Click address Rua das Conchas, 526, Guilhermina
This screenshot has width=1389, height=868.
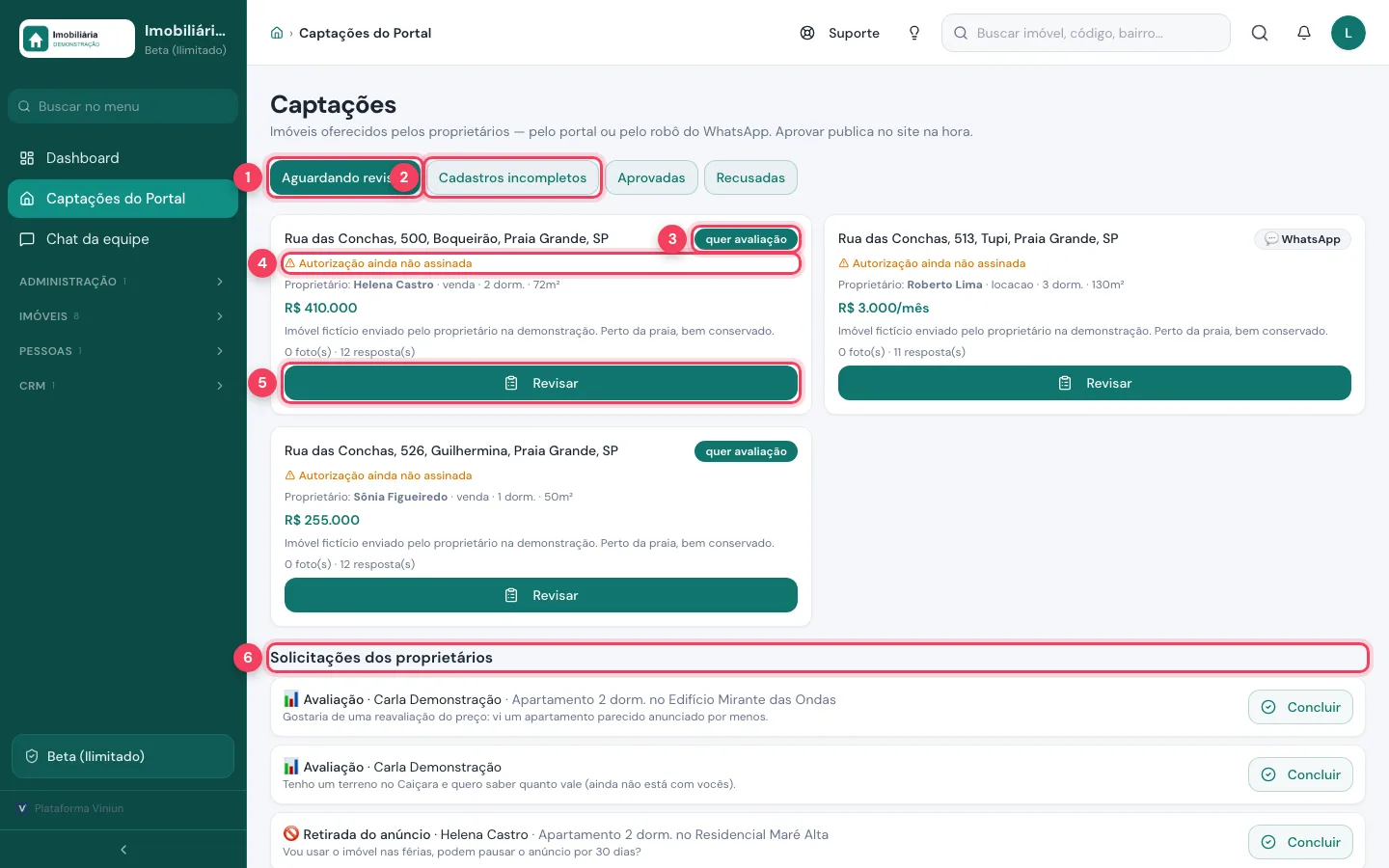coord(451,450)
